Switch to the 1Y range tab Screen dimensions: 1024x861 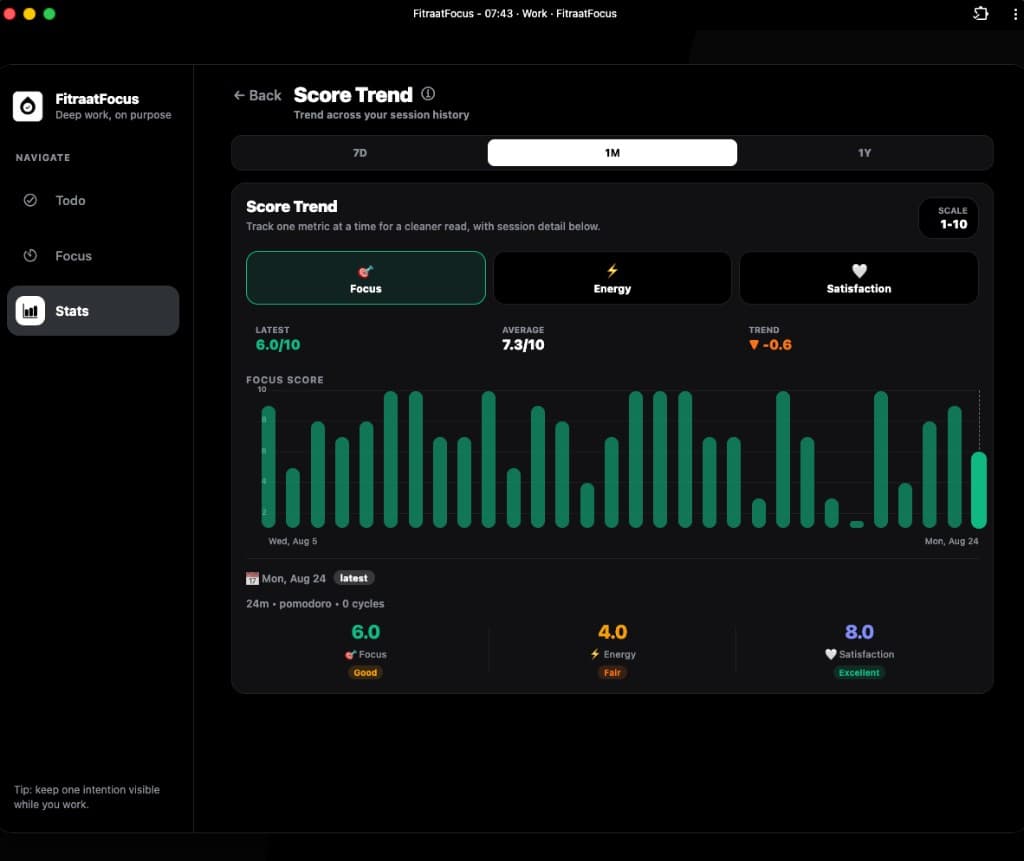pos(865,153)
